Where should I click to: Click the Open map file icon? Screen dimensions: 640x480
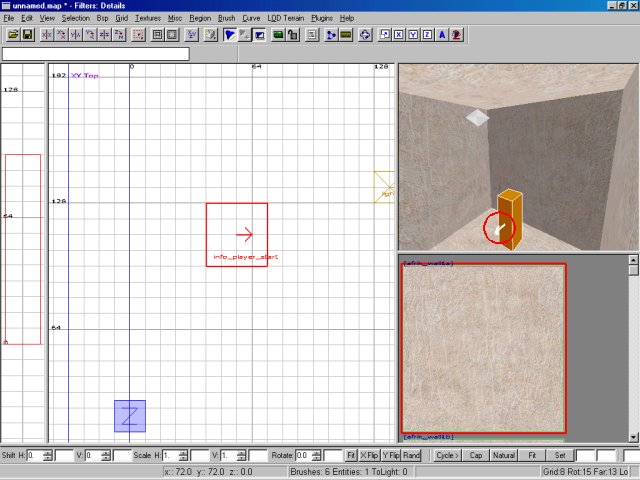(x=13, y=35)
